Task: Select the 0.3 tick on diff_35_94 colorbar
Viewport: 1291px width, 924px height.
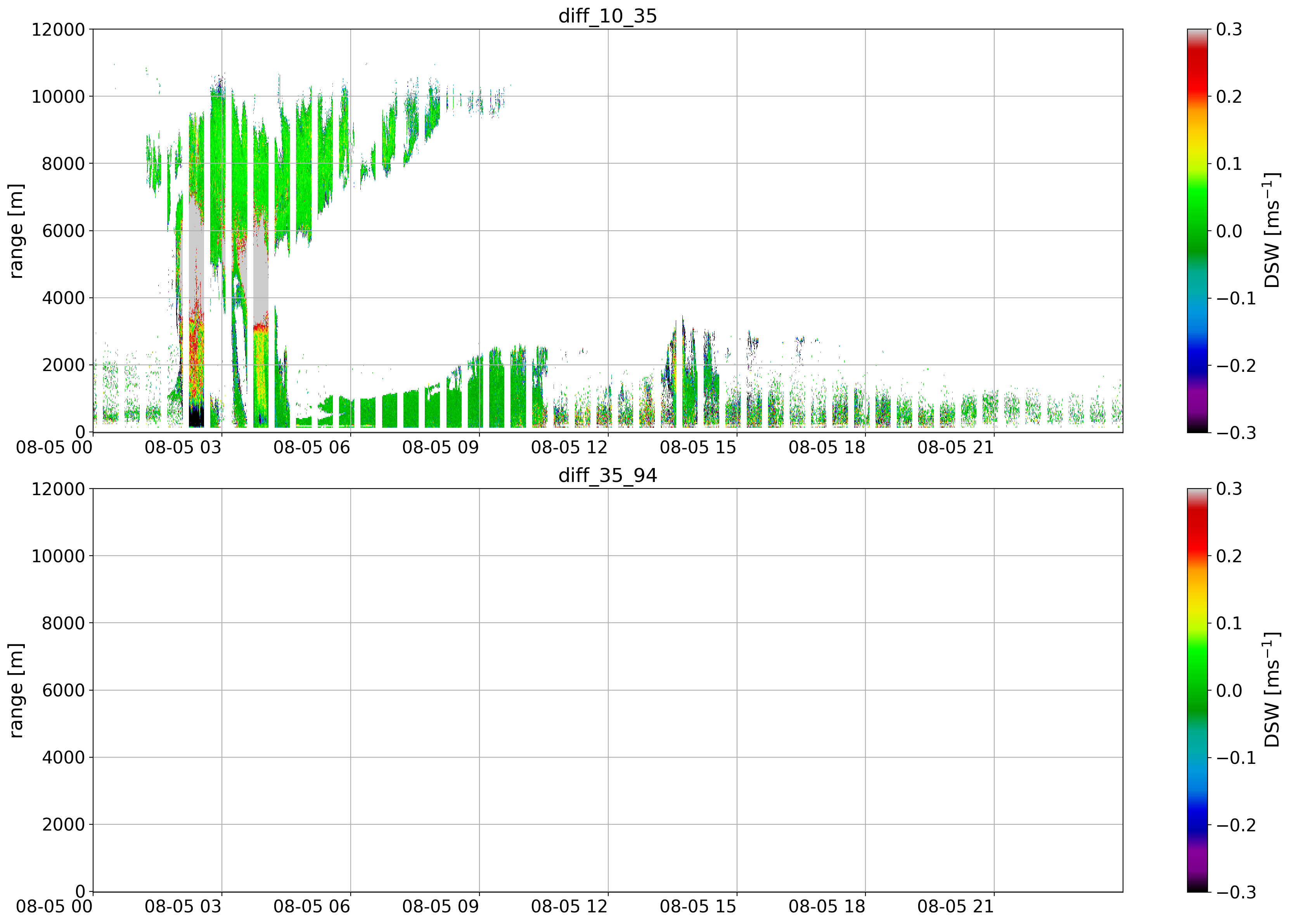Action: click(x=1229, y=489)
